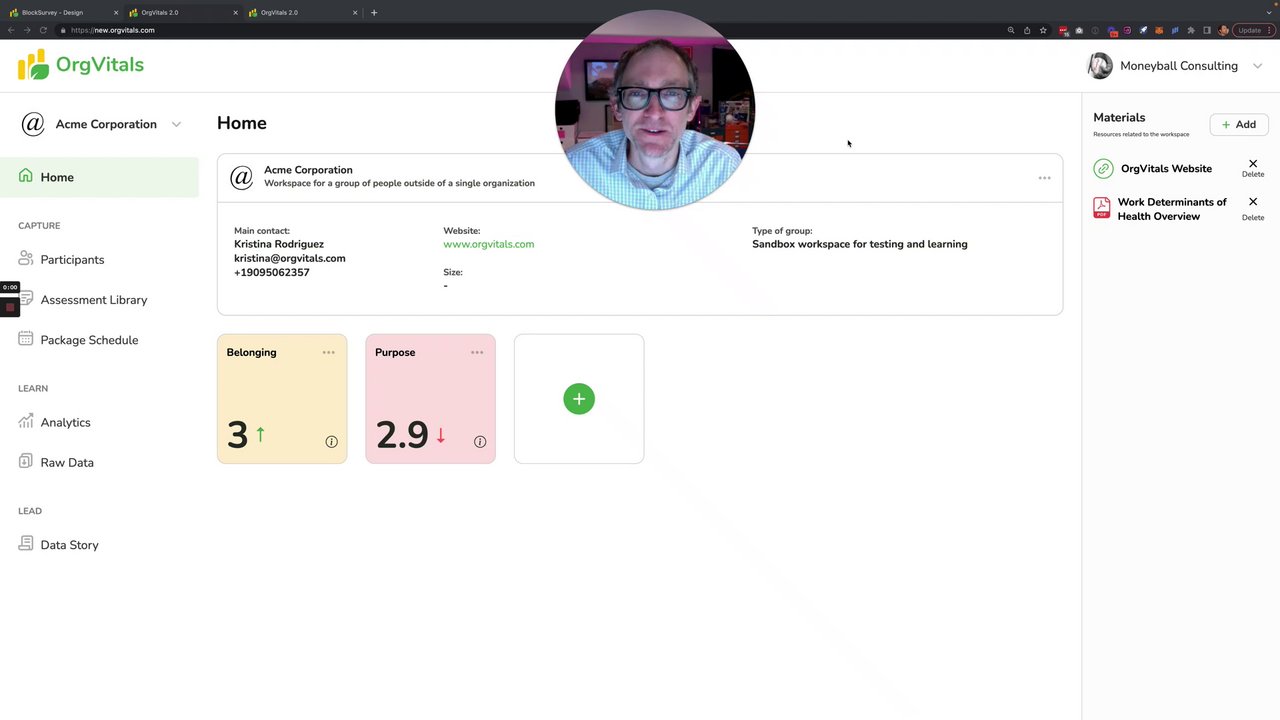This screenshot has width=1280, height=720.
Task: Click the camera extension icon
Action: (1079, 30)
